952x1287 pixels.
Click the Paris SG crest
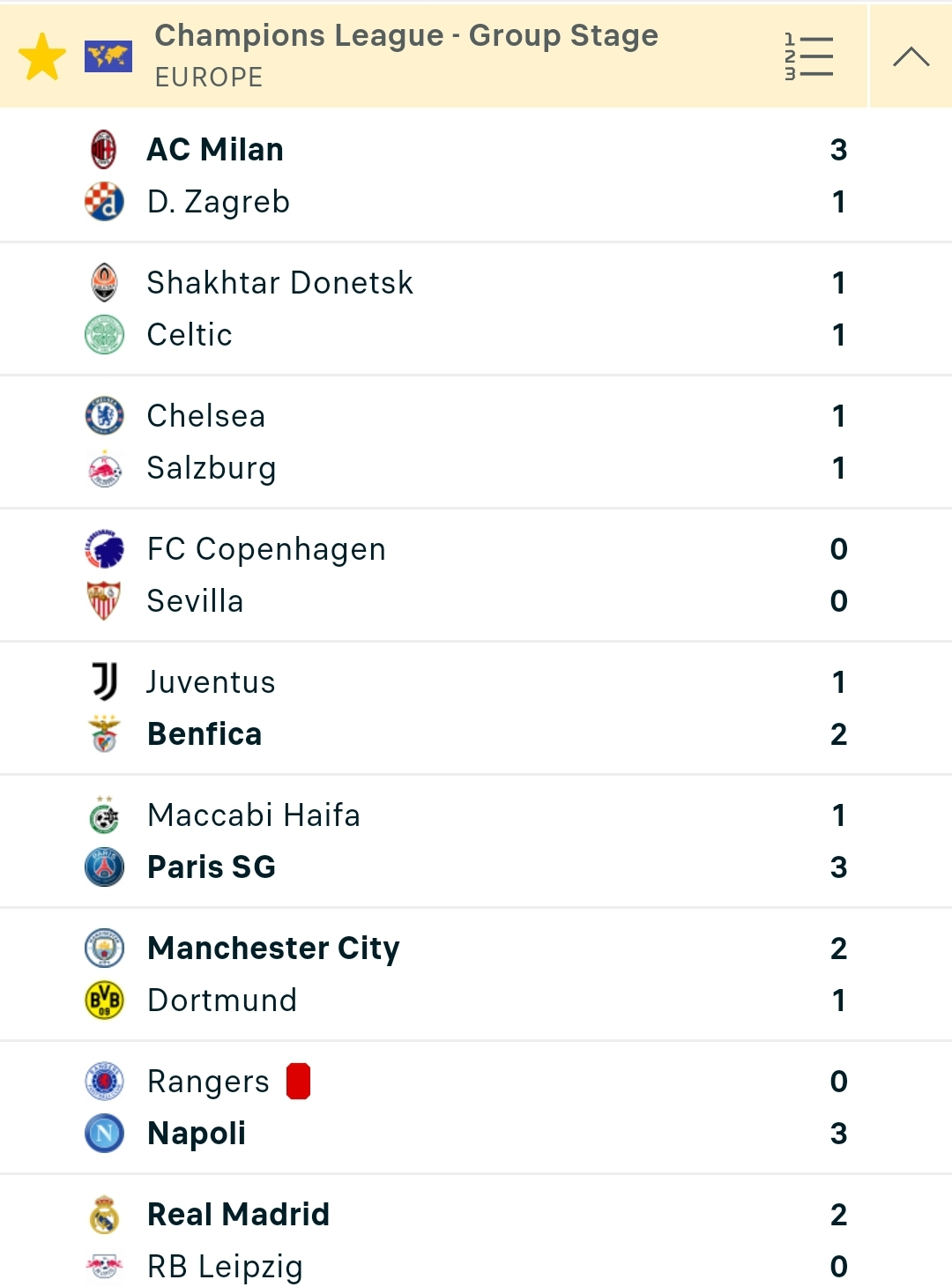click(x=104, y=867)
